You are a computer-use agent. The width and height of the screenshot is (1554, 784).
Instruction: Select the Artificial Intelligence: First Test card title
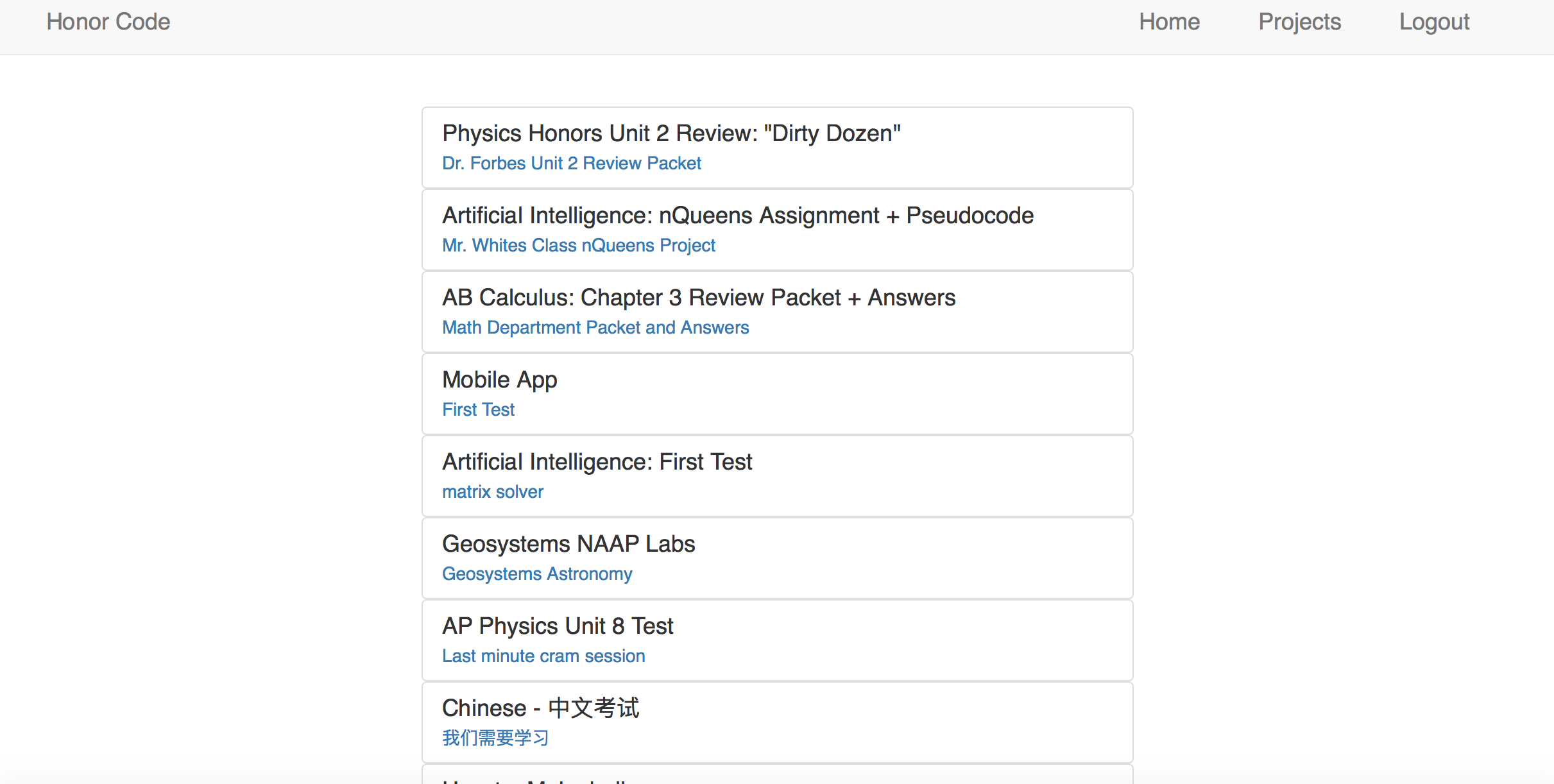click(x=597, y=462)
